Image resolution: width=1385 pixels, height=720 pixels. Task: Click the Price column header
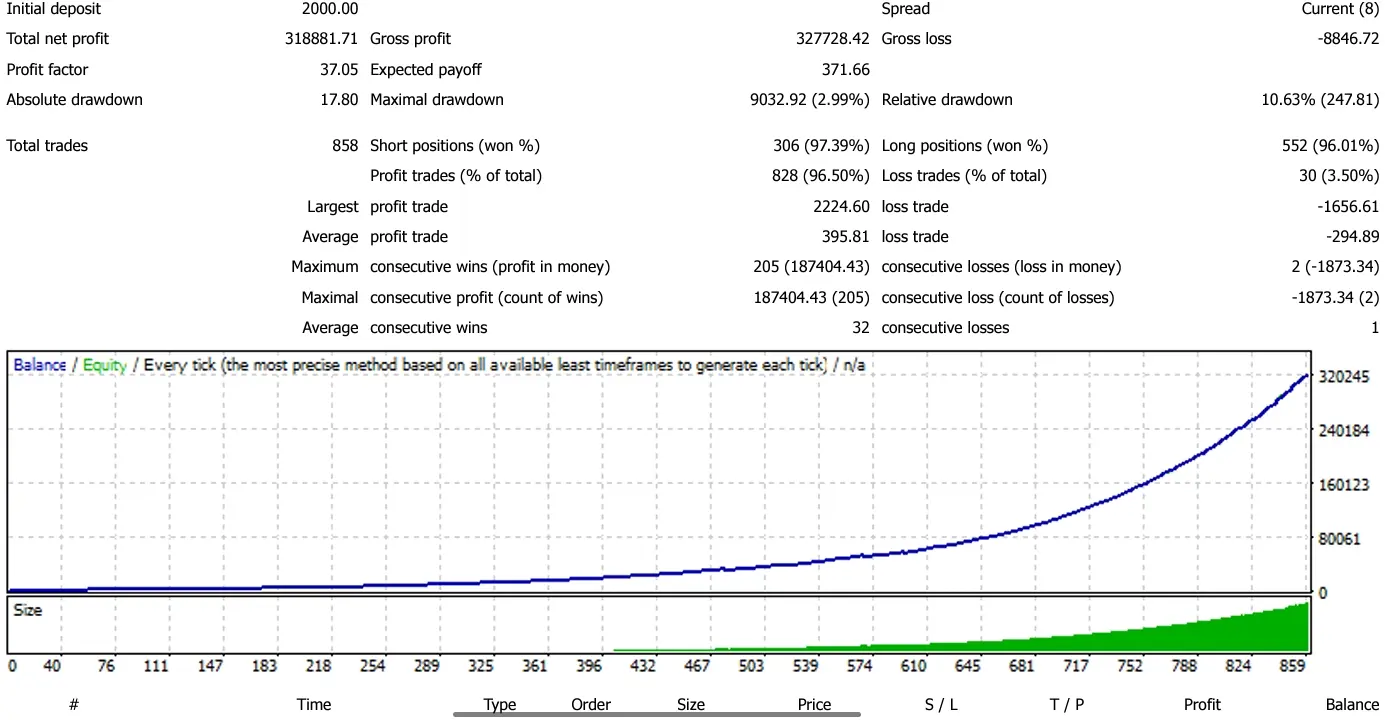click(x=814, y=704)
